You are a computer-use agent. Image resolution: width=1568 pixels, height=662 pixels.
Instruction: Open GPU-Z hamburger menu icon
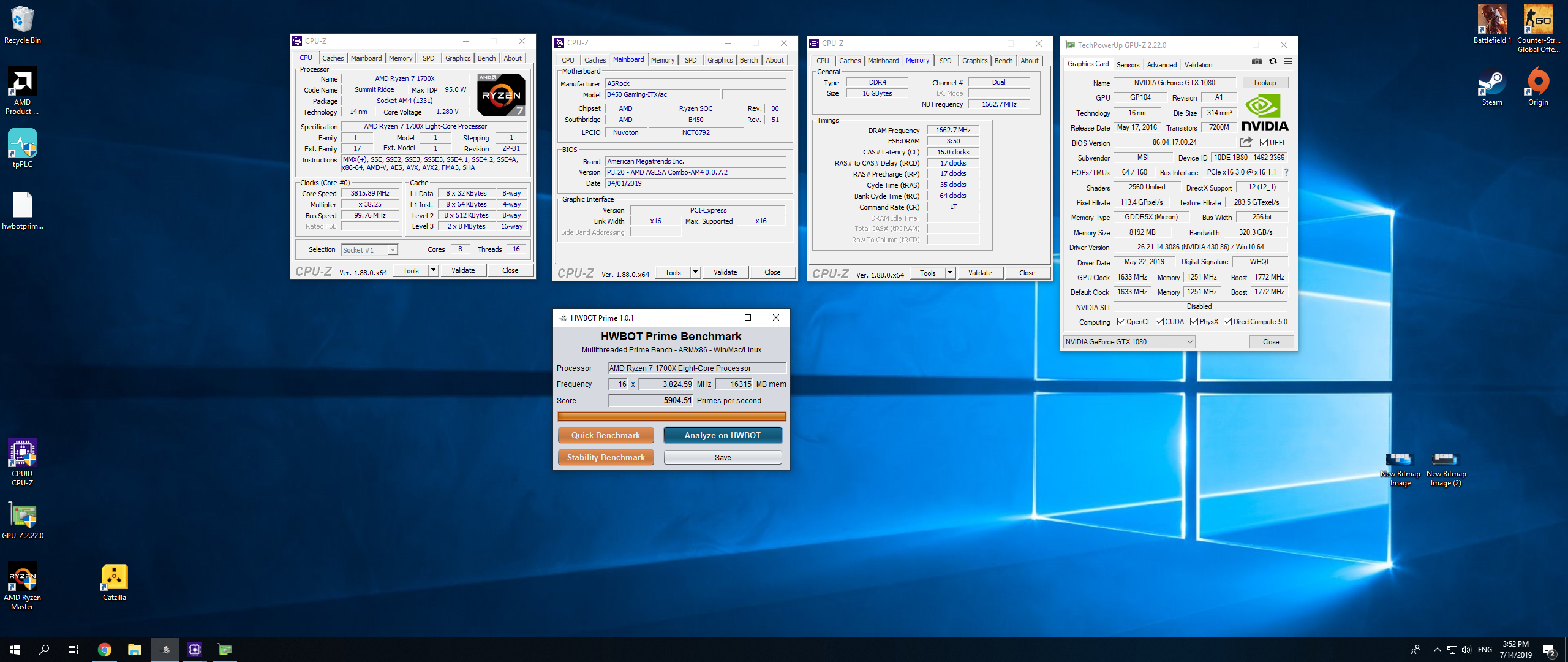point(1288,61)
